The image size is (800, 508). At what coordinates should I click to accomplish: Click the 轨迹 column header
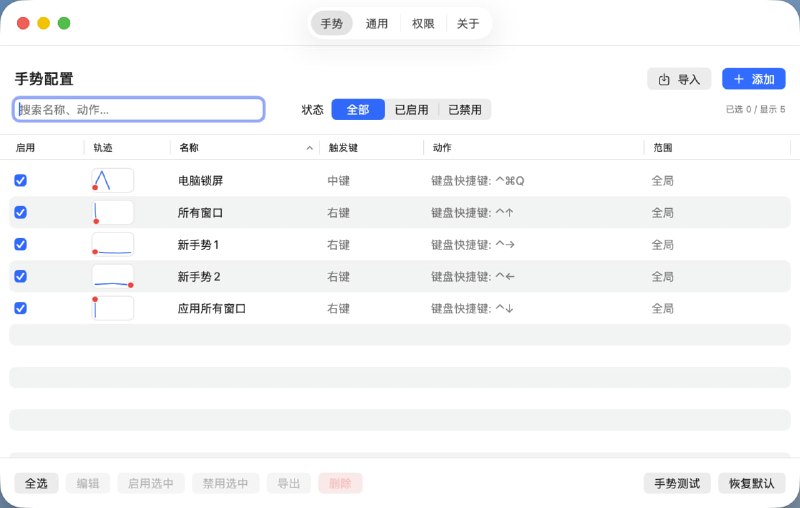point(103,147)
